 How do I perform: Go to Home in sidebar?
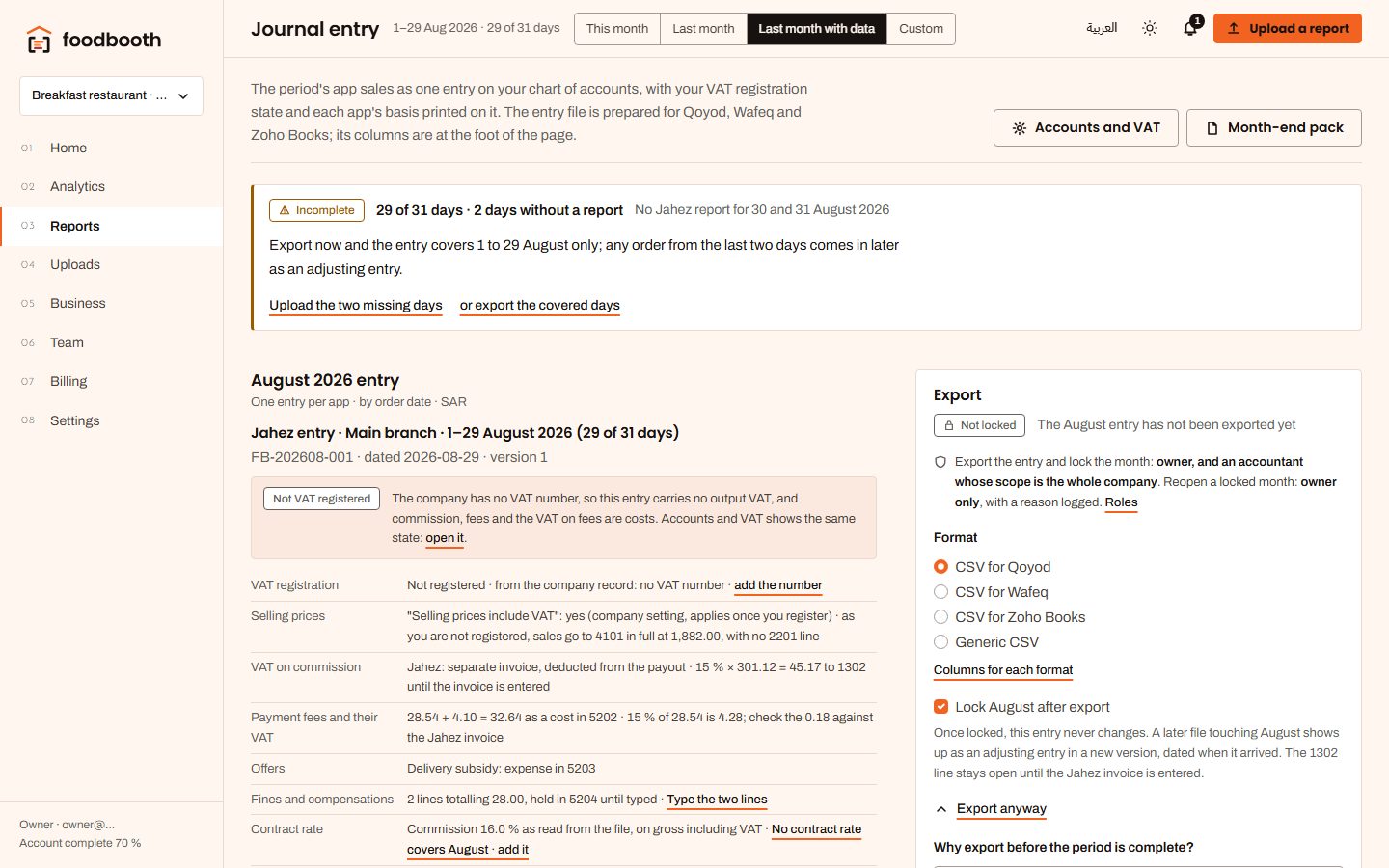pyautogui.click(x=111, y=148)
